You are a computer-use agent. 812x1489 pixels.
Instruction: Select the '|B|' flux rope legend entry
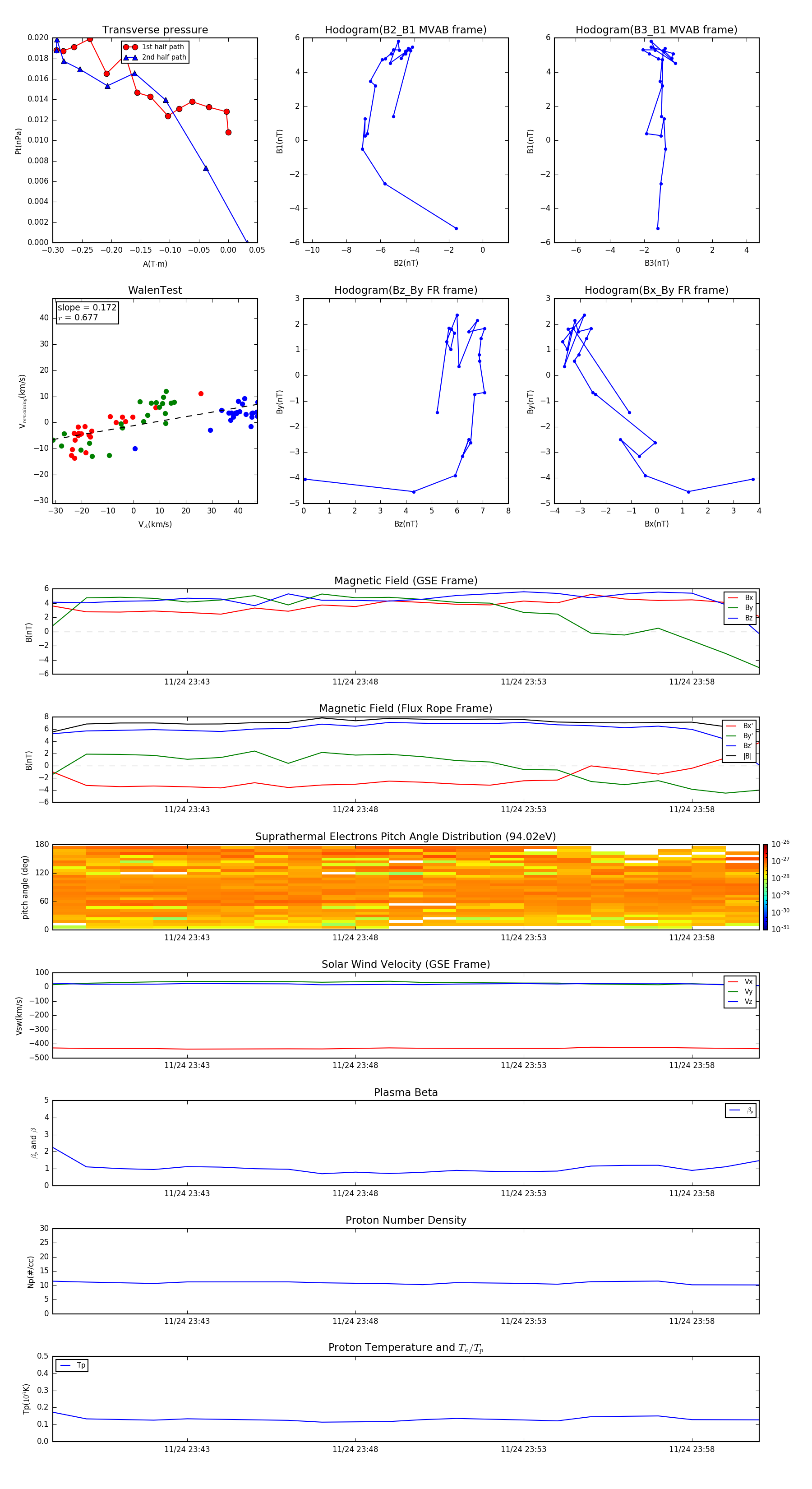click(x=740, y=756)
